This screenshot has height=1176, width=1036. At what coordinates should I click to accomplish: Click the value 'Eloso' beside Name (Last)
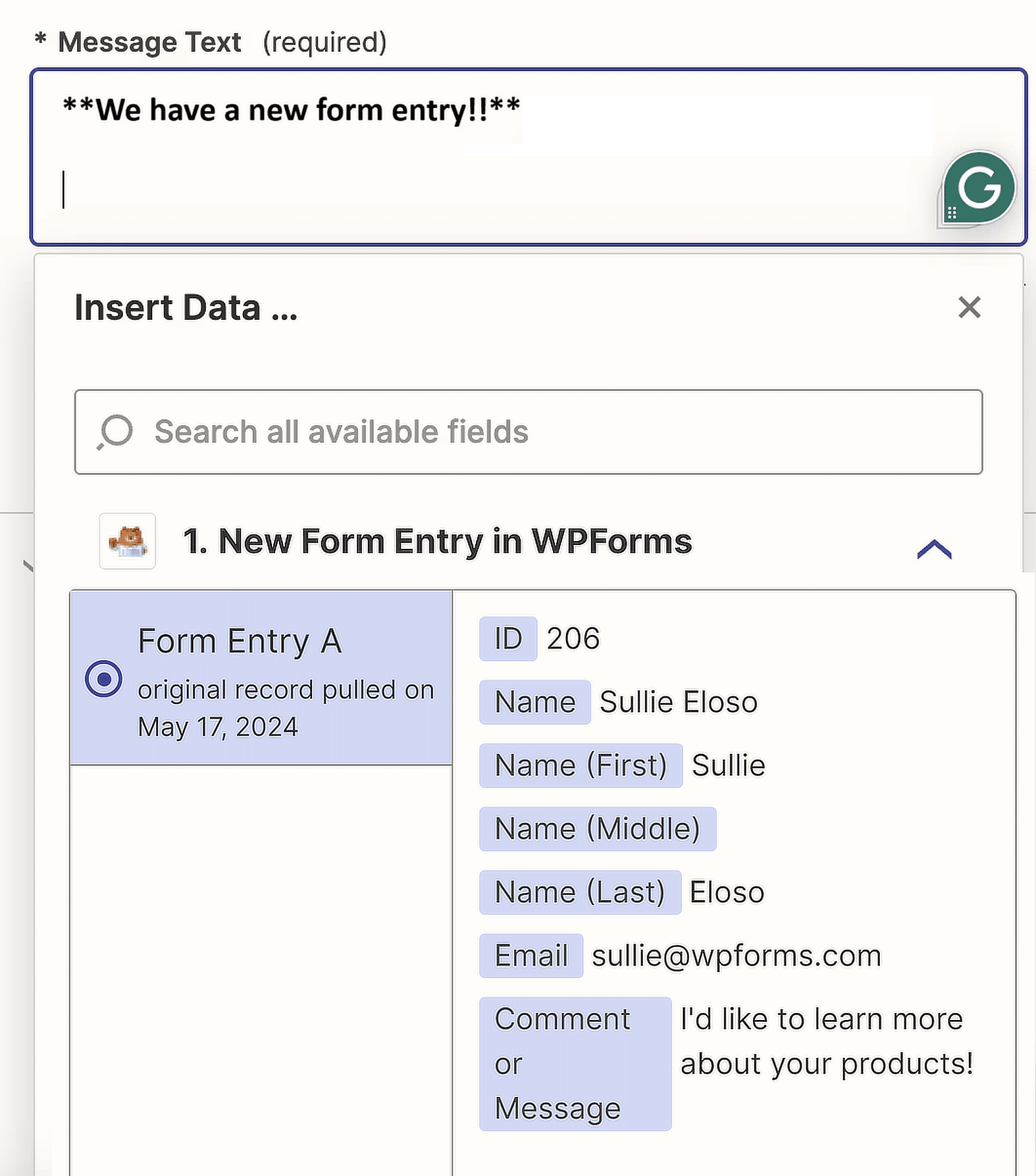point(726,893)
